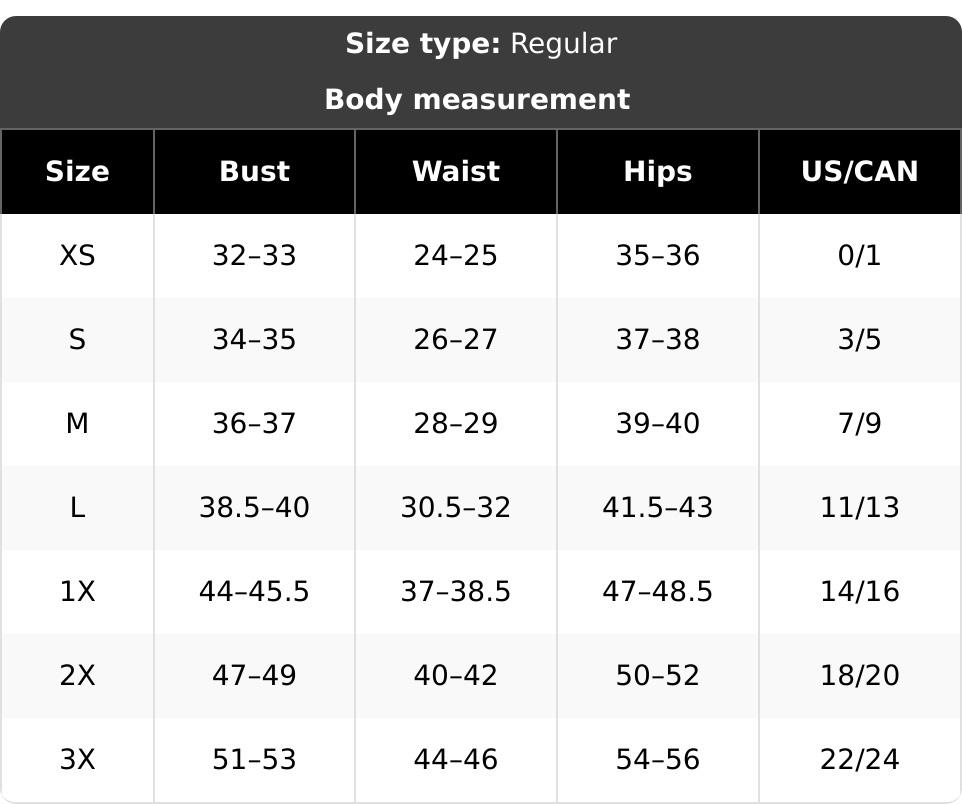Click the Size type: Regular heading
This screenshot has height=804, width=962.
[x=481, y=44]
